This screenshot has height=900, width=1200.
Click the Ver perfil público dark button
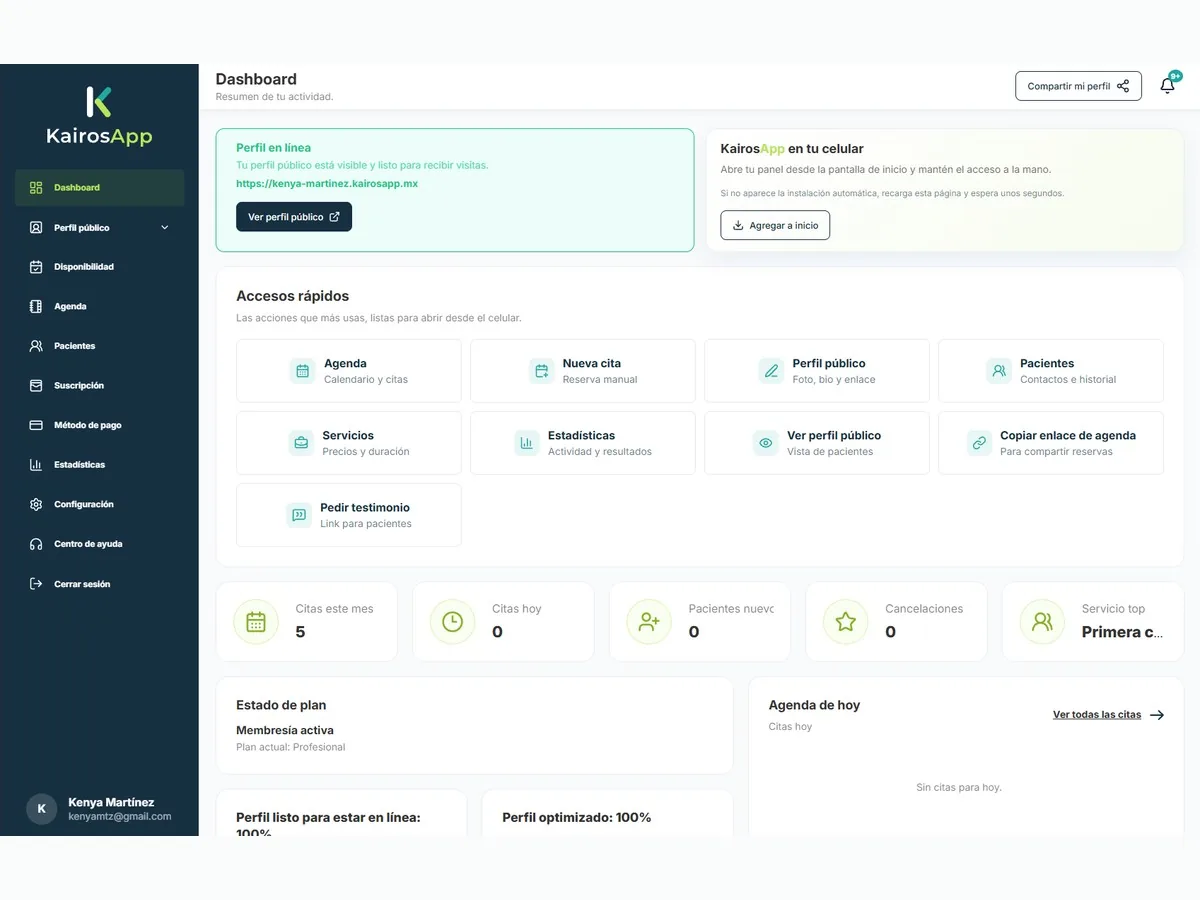pos(294,217)
